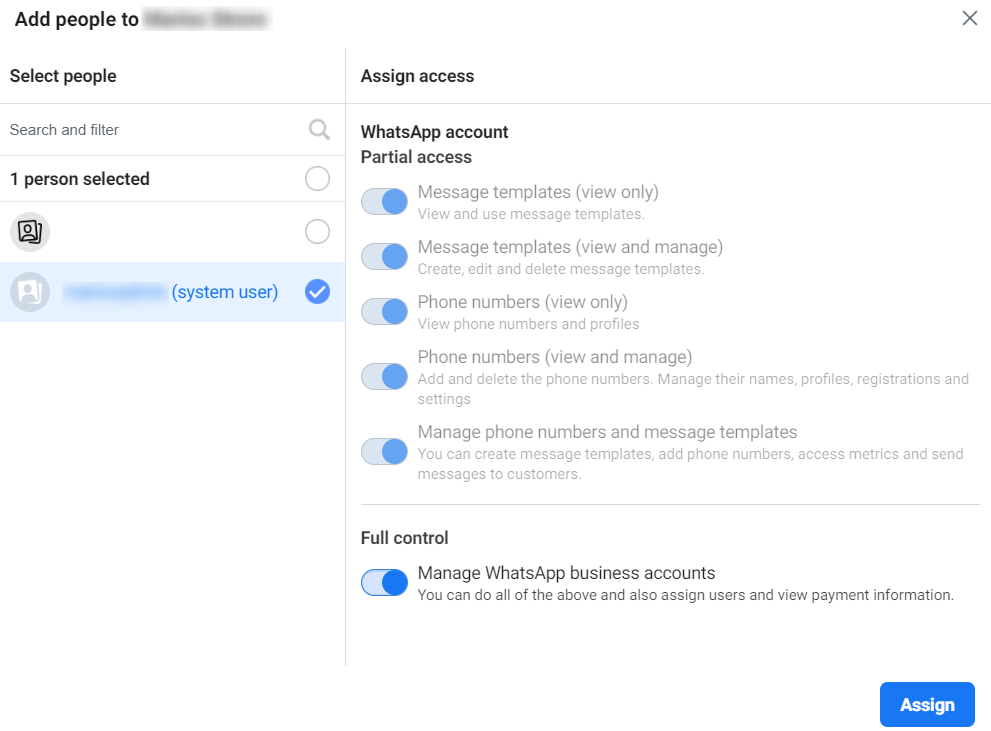
Task: Click 'WhatsApp account' text
Action: point(434,132)
